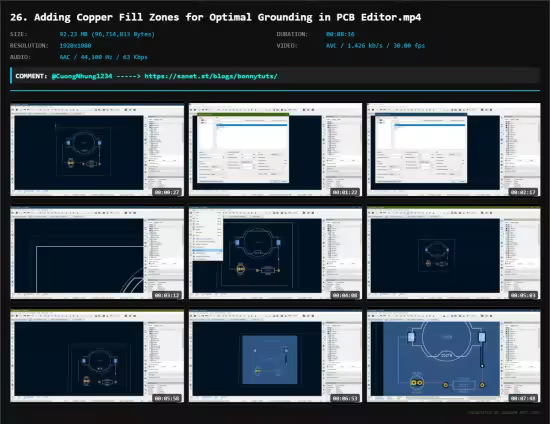Viewport: 550px width, 424px height.
Task: Open the thumbnail stamped 00:01:22
Action: [x=275, y=150]
